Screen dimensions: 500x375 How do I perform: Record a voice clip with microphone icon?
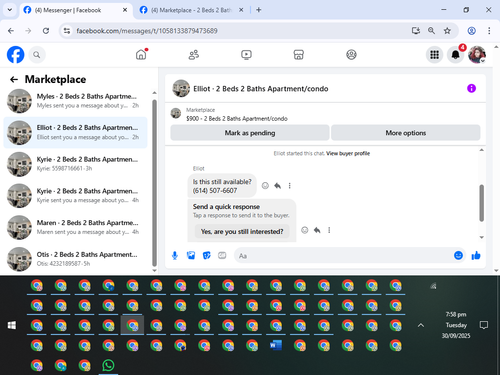[175, 256]
